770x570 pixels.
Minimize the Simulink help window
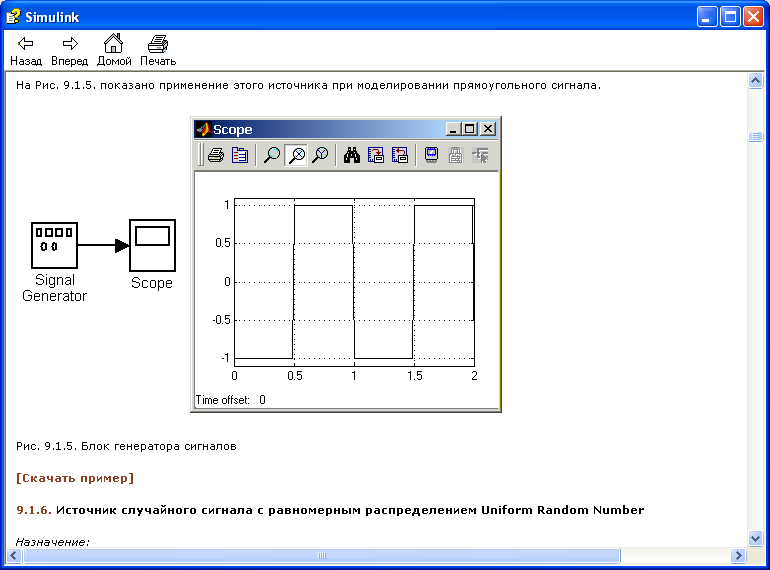706,17
